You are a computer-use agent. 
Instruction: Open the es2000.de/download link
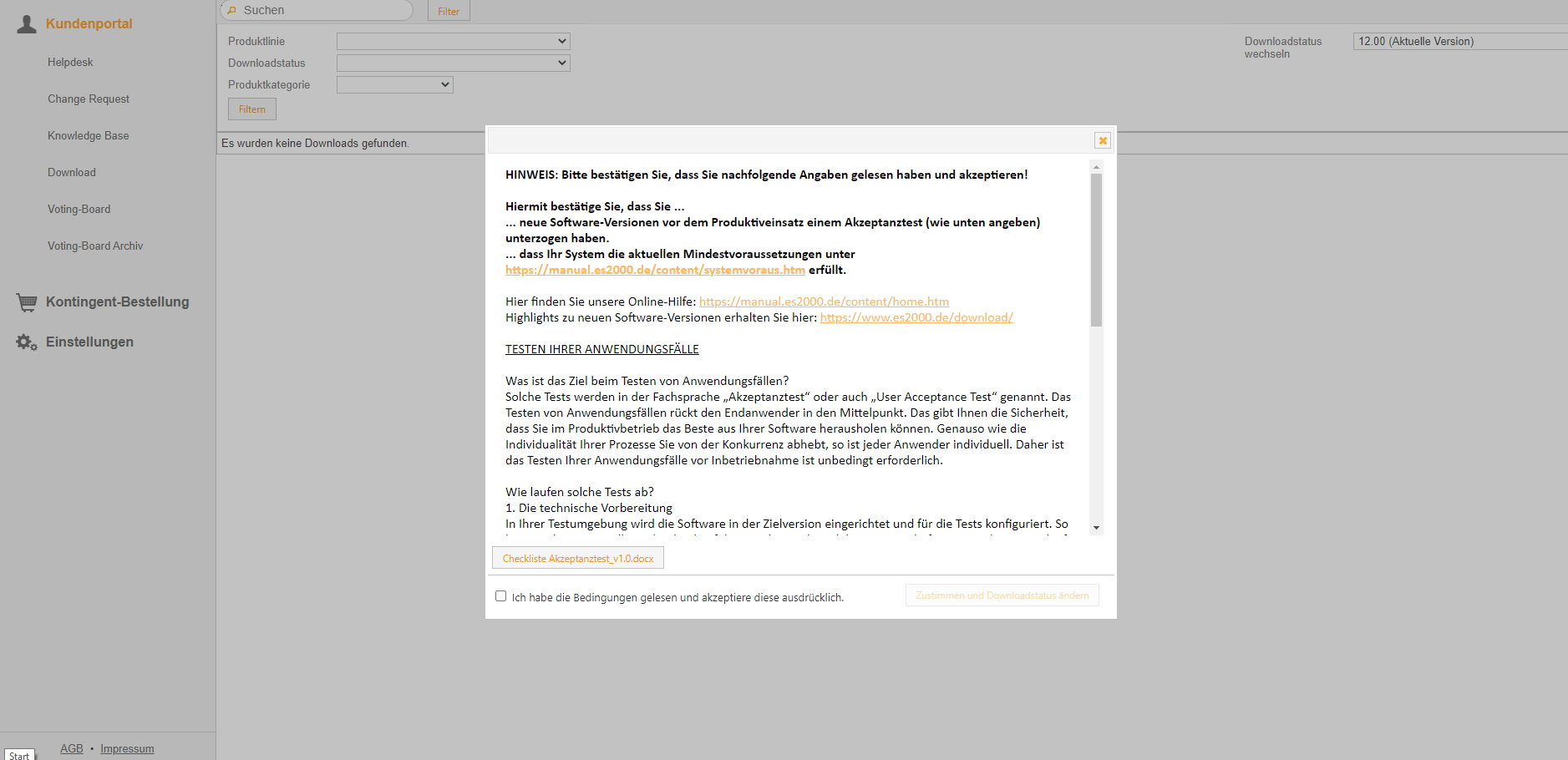[916, 317]
